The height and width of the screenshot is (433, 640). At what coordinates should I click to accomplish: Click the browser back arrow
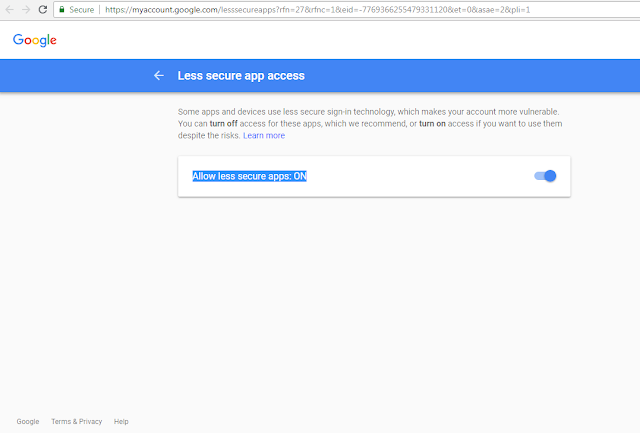click(x=9, y=9)
